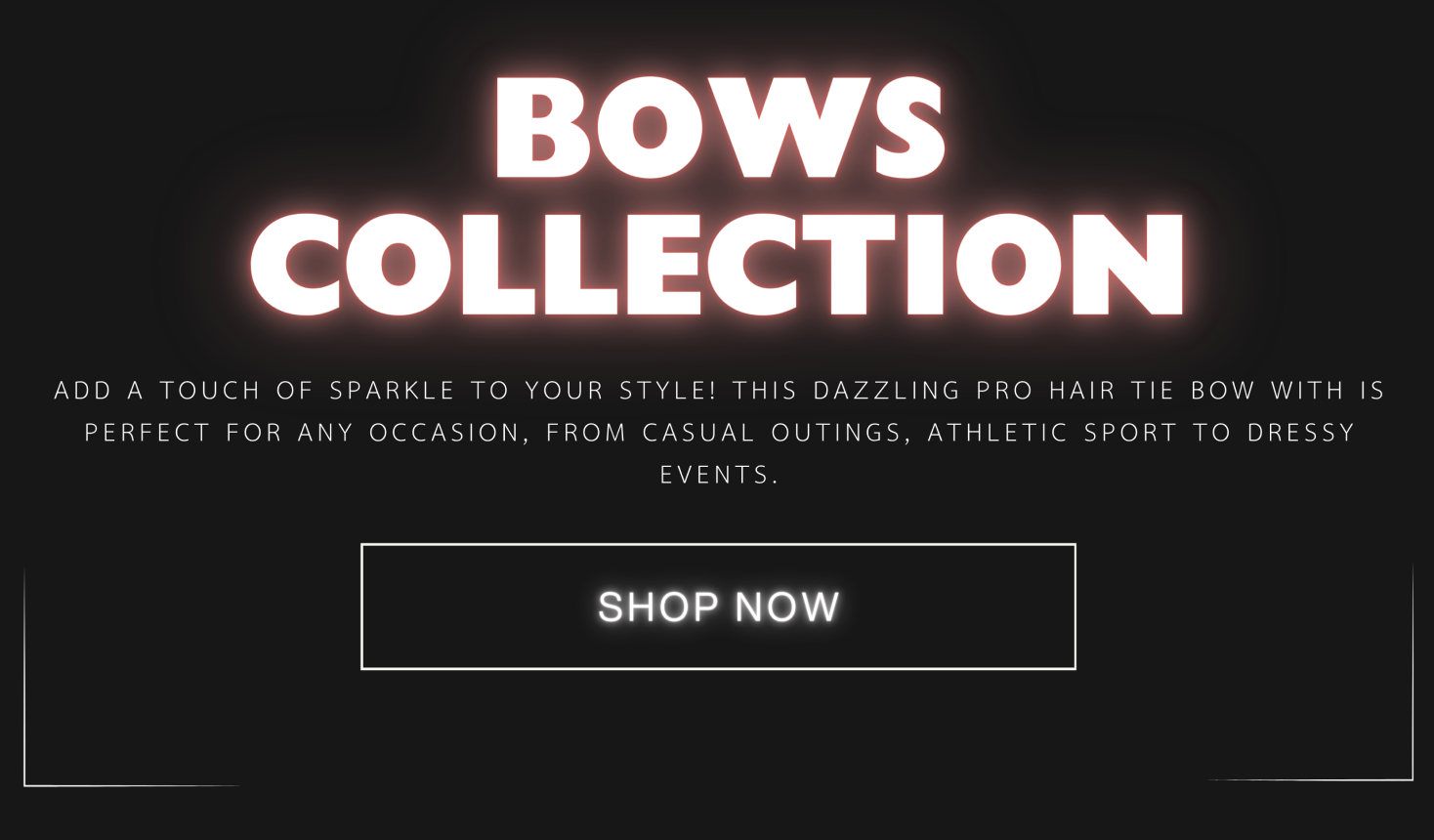Image resolution: width=1434 pixels, height=840 pixels.
Task: Click the HAIR TIE BOW phrase
Action: [x=1152, y=391]
